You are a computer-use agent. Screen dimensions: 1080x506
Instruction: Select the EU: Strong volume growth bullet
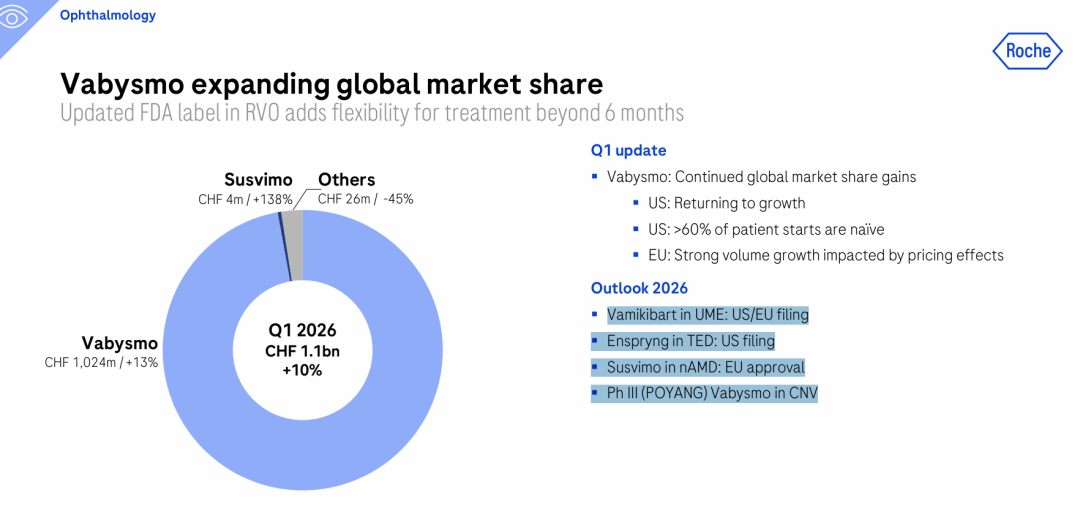click(825, 255)
